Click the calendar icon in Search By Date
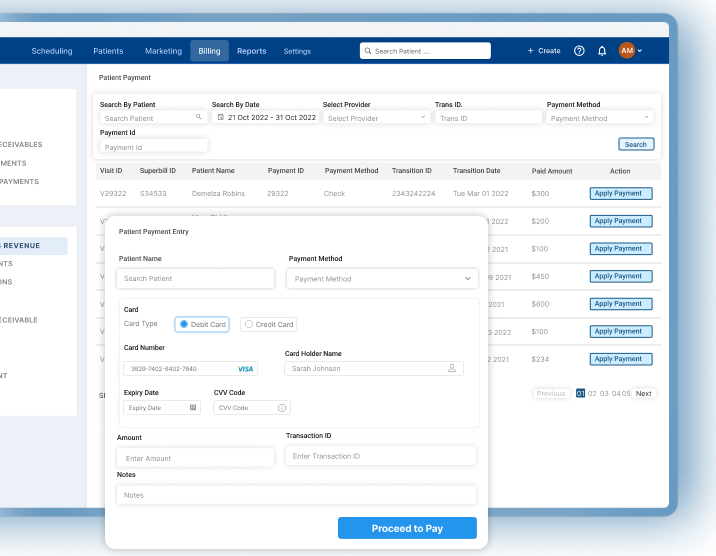This screenshot has height=556, width=716. click(x=221, y=117)
